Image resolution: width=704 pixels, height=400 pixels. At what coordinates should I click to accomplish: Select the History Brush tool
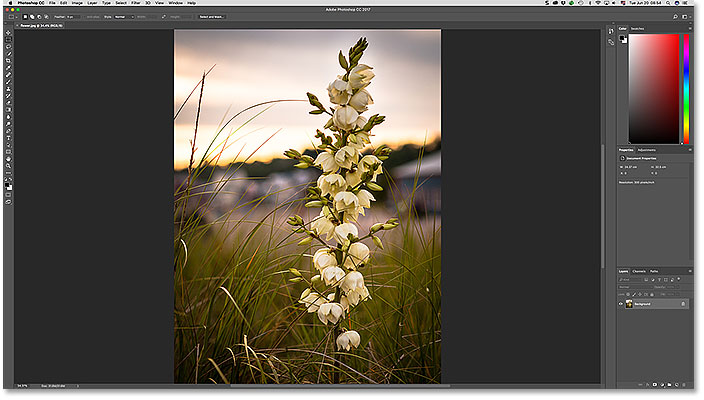[x=8, y=96]
